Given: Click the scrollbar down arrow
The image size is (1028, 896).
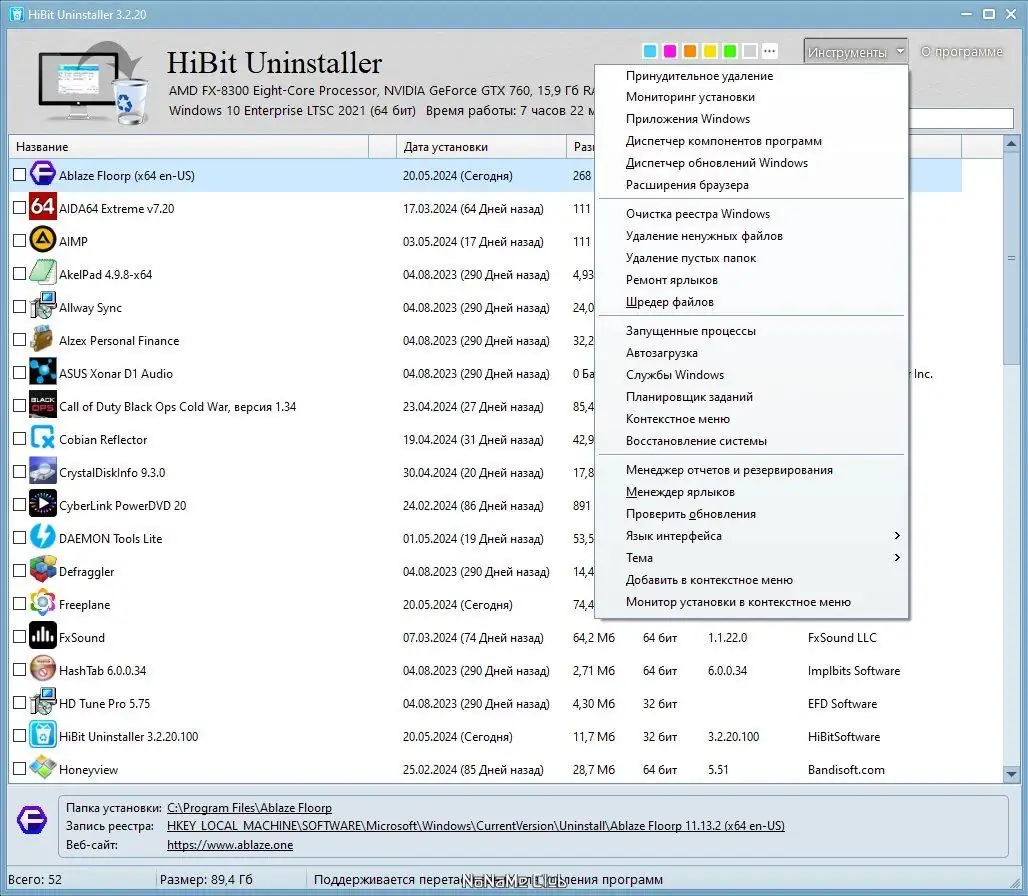Looking at the screenshot, I should coord(1011,774).
